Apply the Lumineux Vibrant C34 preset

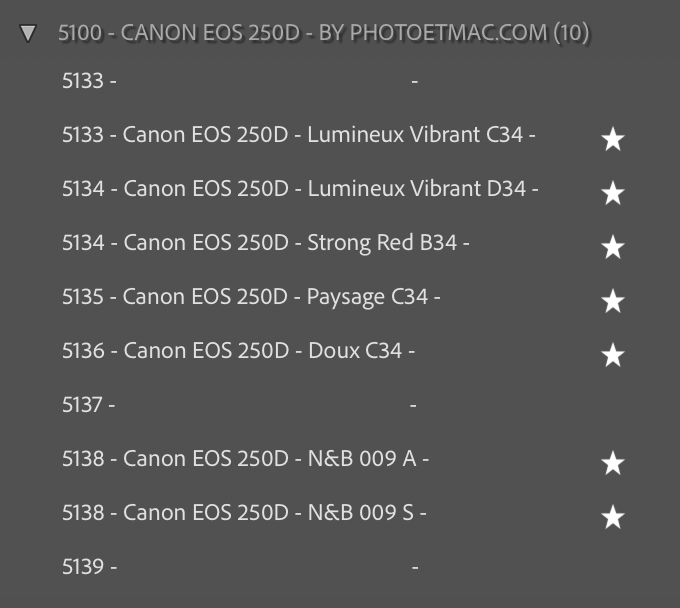[298, 135]
